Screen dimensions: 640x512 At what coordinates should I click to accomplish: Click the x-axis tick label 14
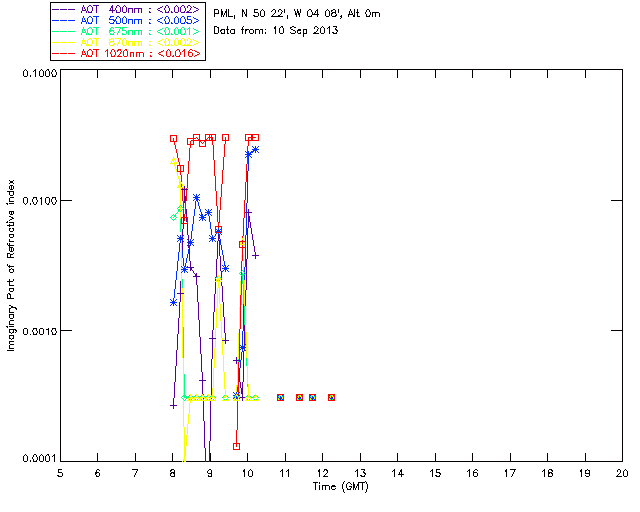click(398, 473)
